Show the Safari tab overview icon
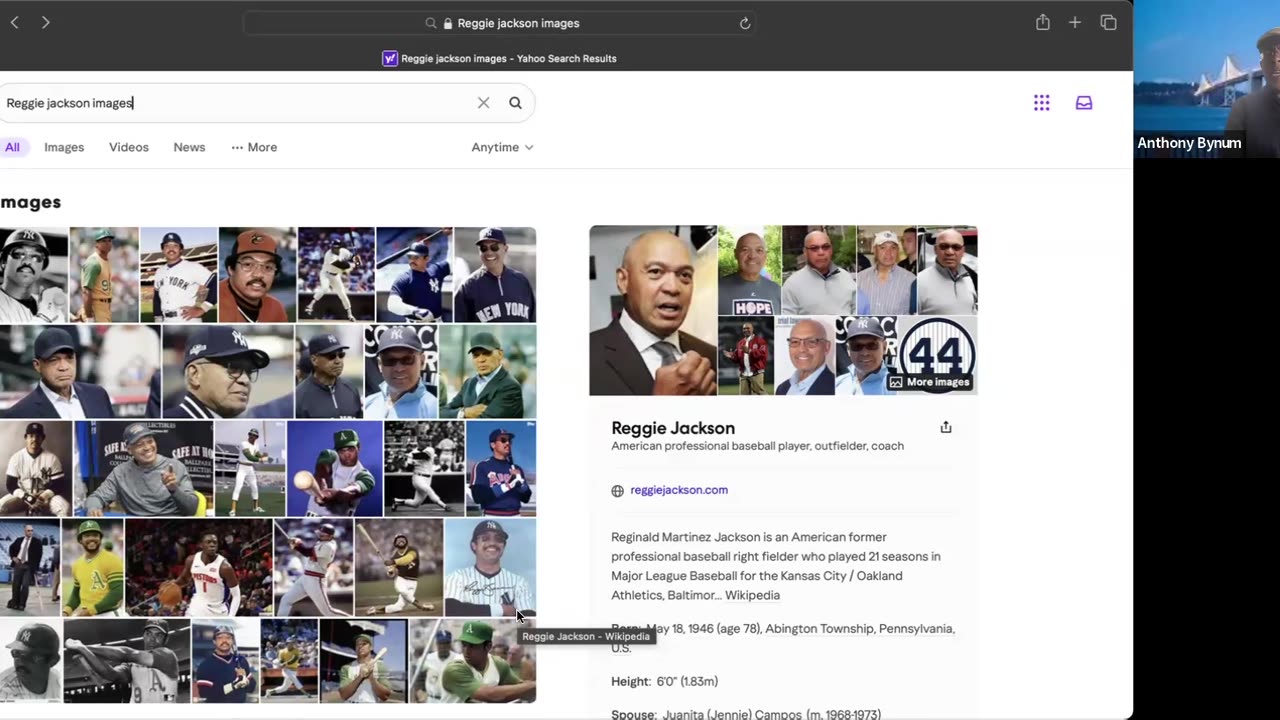 [1108, 22]
